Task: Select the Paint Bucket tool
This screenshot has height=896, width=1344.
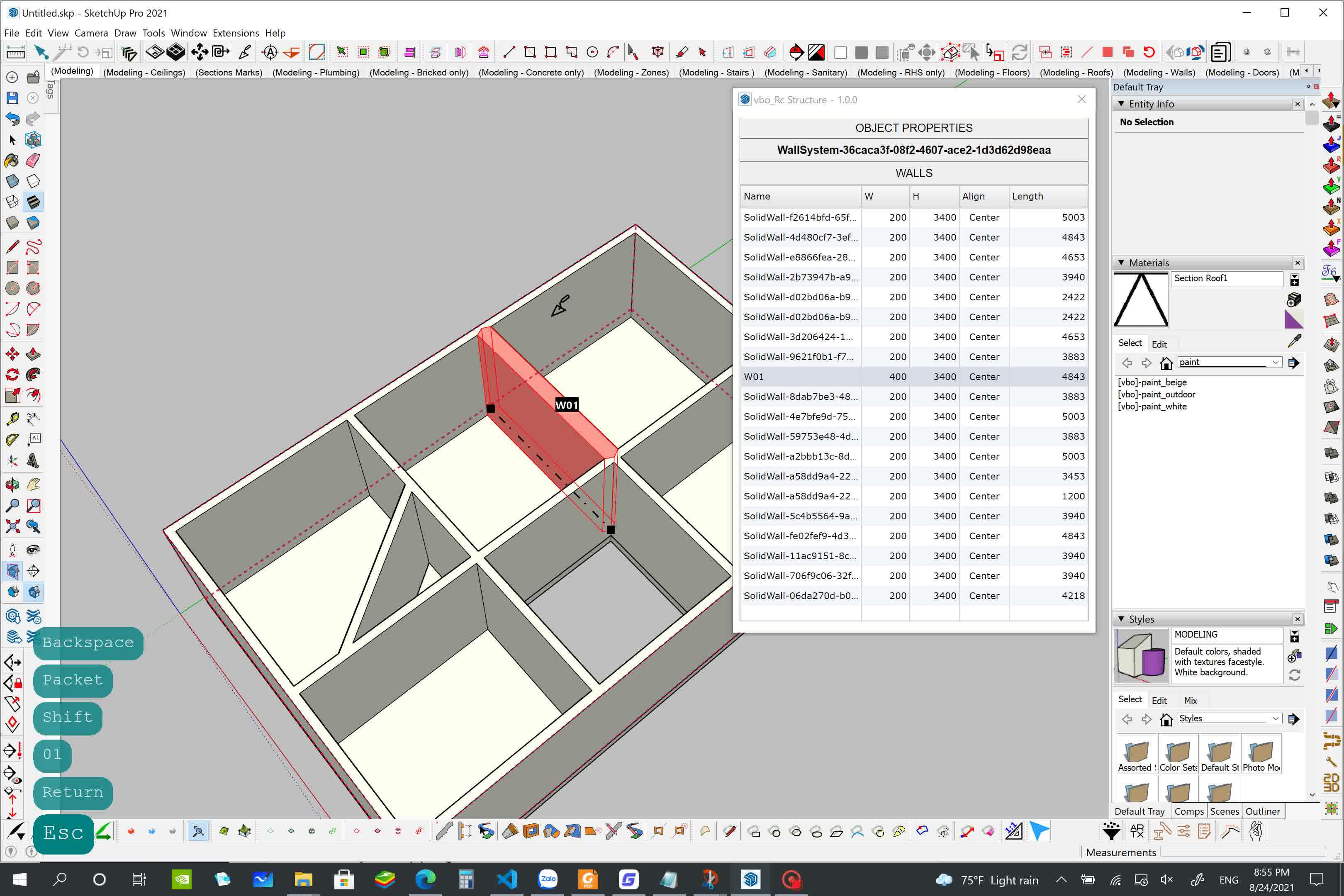Action: point(12,161)
